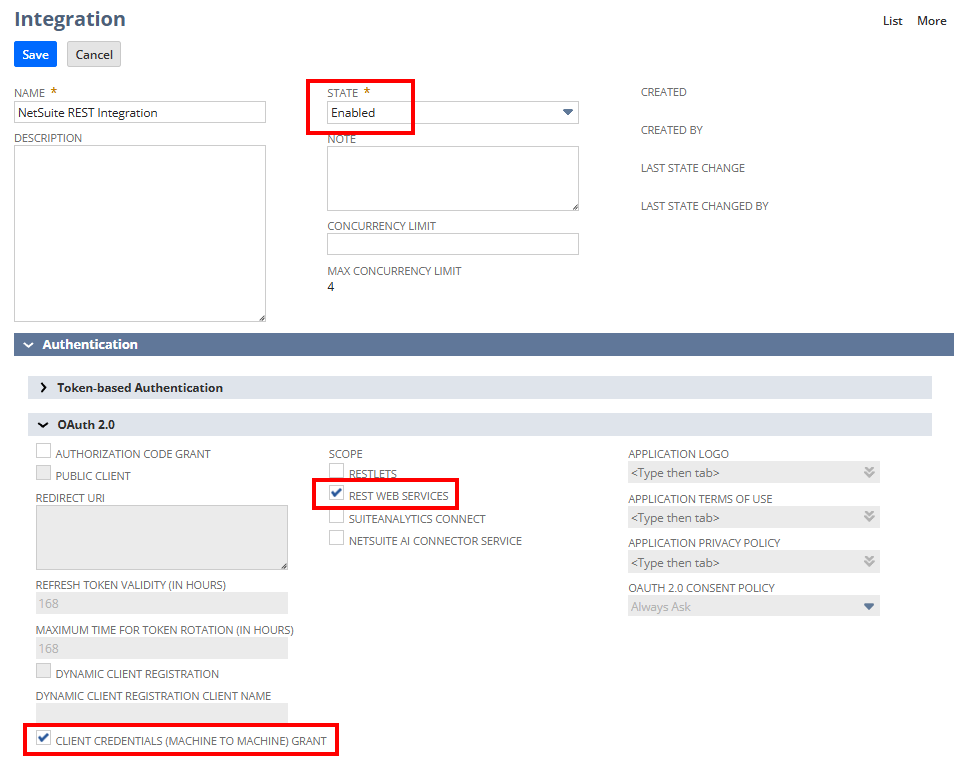Collapse the Authentication section header
The height and width of the screenshot is (759, 963).
click(484, 344)
